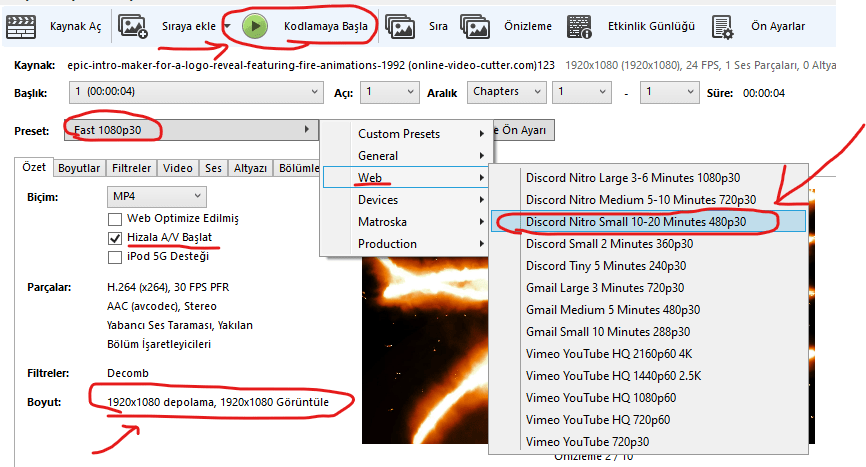Screen dimensions: 866x467
Task: Open the Açı angle dropdown
Action: coord(389,92)
